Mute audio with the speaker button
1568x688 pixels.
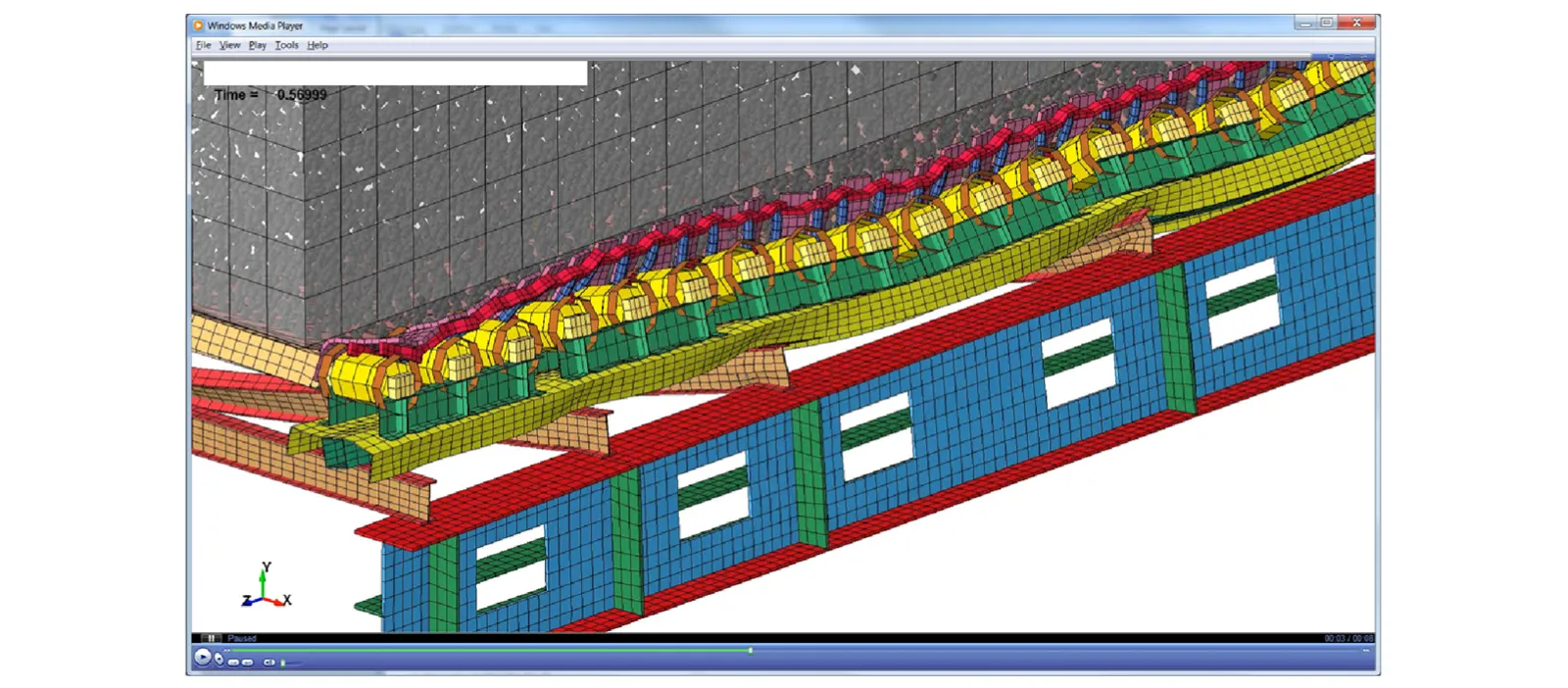point(269,663)
